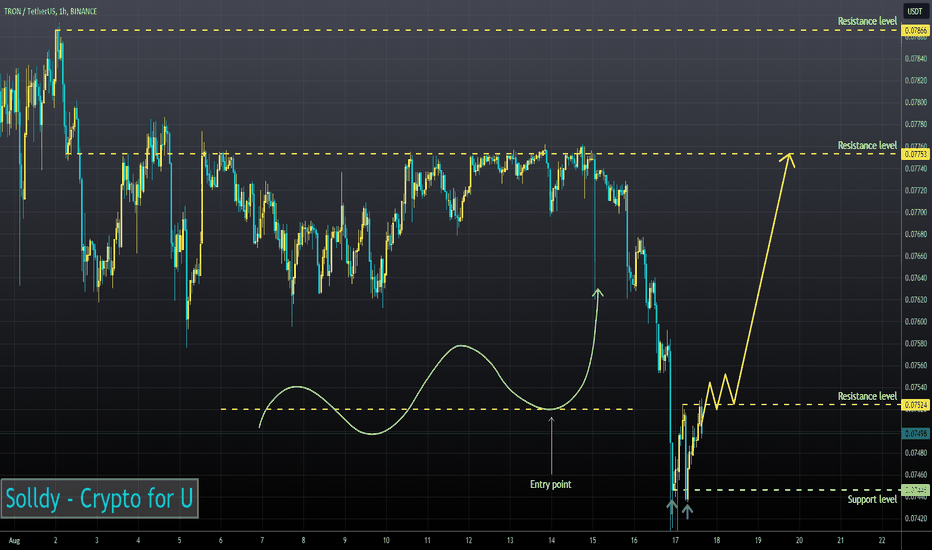Click the 0.07840 price axis value
The image size is (932, 550).
[x=915, y=58]
